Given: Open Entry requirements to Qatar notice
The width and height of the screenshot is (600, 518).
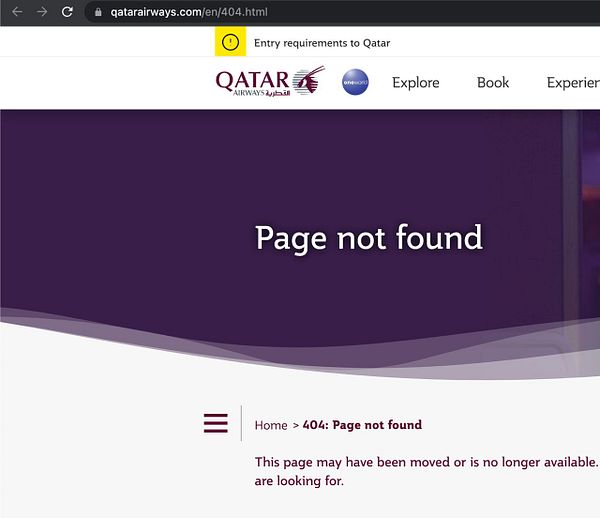Looking at the screenshot, I should tap(322, 43).
